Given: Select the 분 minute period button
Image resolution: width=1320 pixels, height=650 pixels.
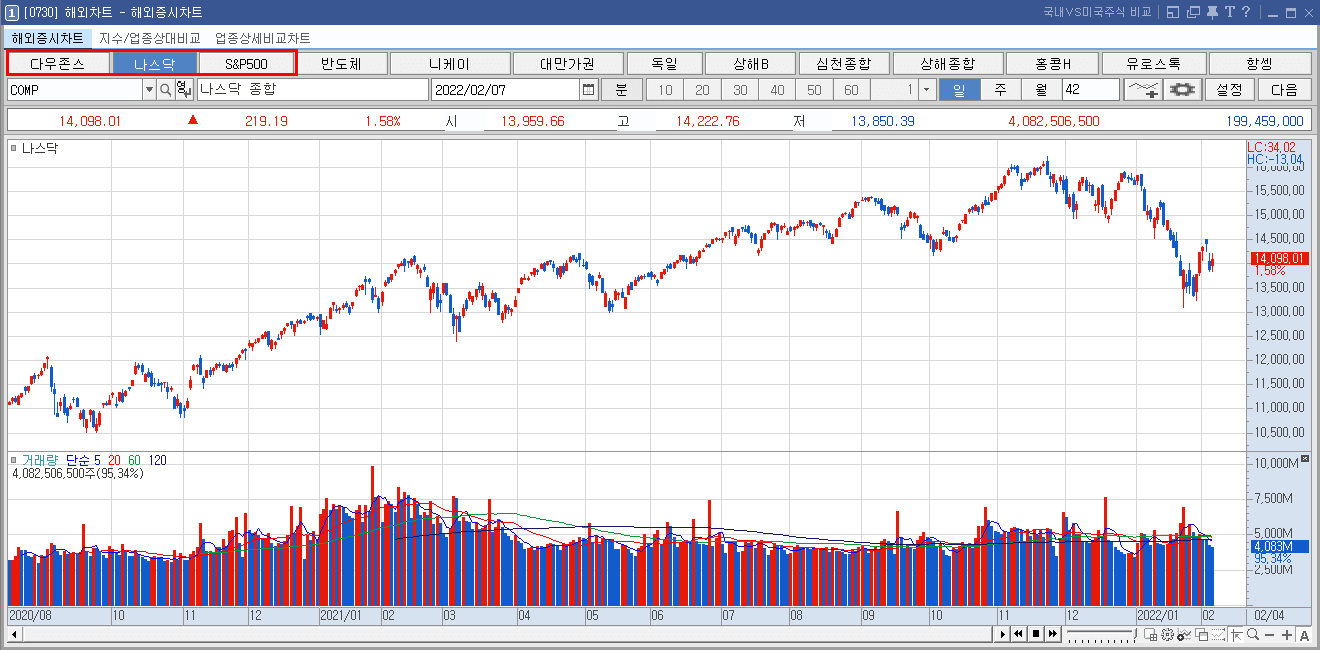Looking at the screenshot, I should [x=621, y=90].
